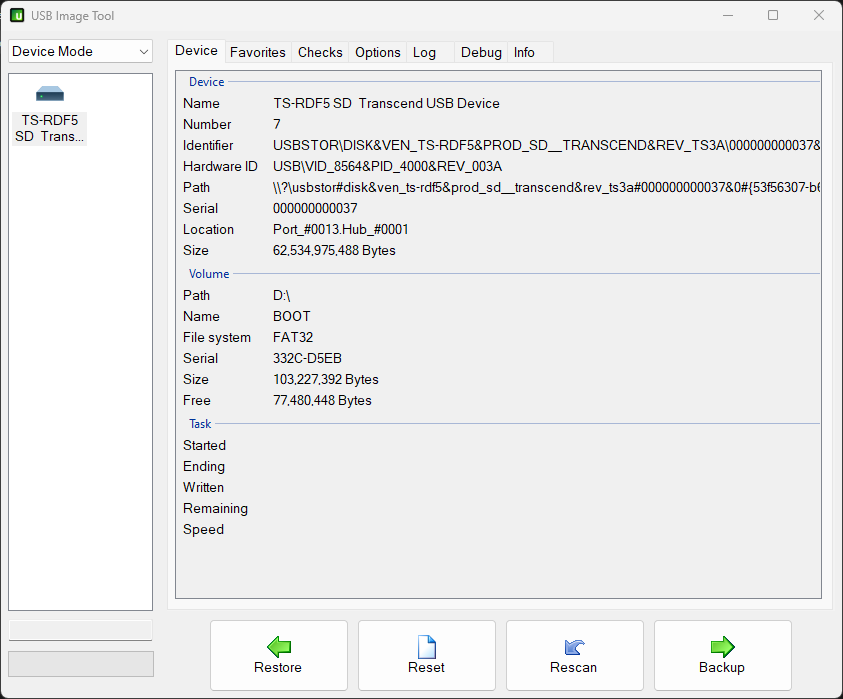Click device serial 000000000037

click(315, 208)
